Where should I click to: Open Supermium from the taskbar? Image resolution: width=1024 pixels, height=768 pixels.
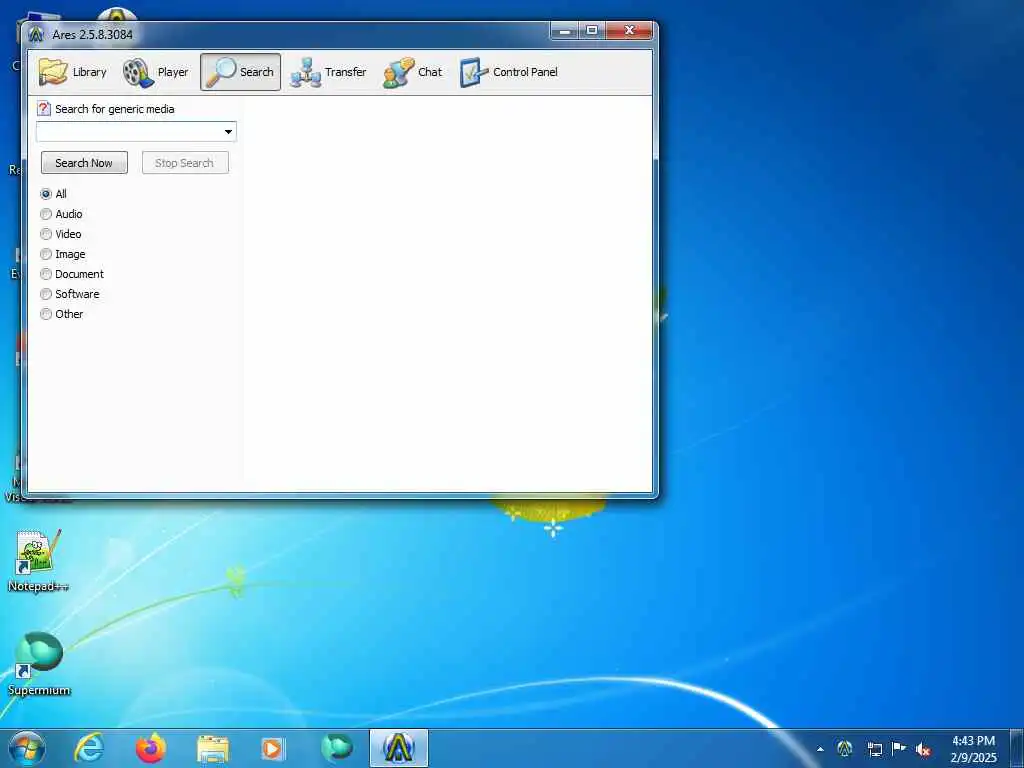pyautogui.click(x=336, y=748)
